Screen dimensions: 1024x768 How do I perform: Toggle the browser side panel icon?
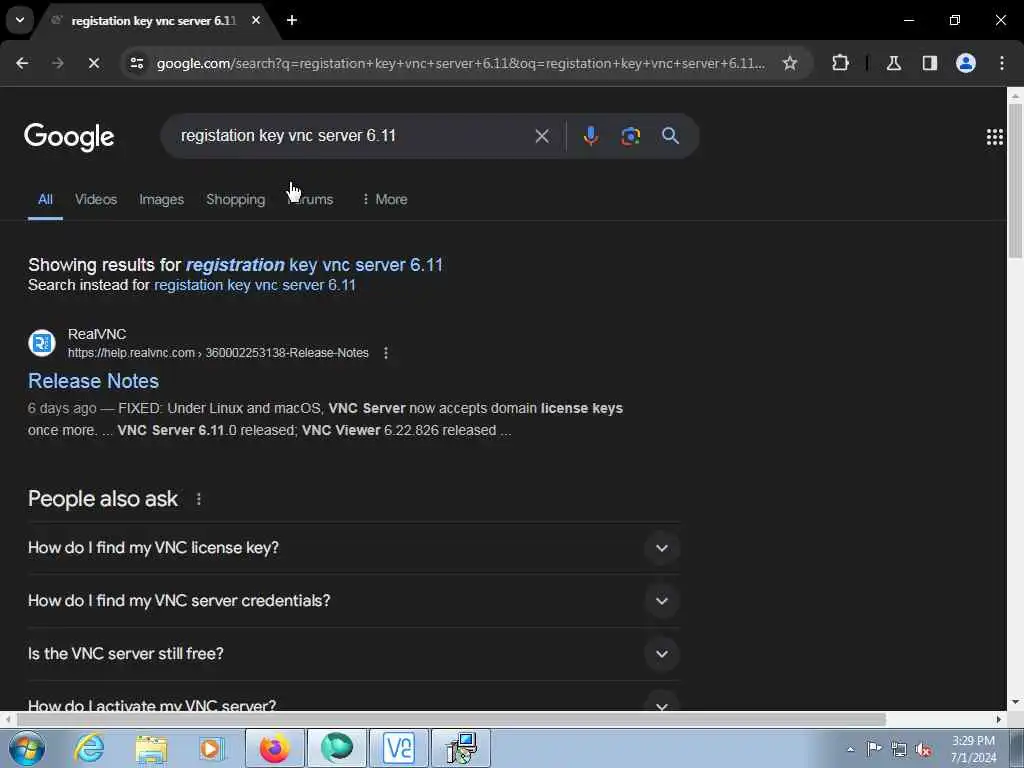pyautogui.click(x=929, y=63)
